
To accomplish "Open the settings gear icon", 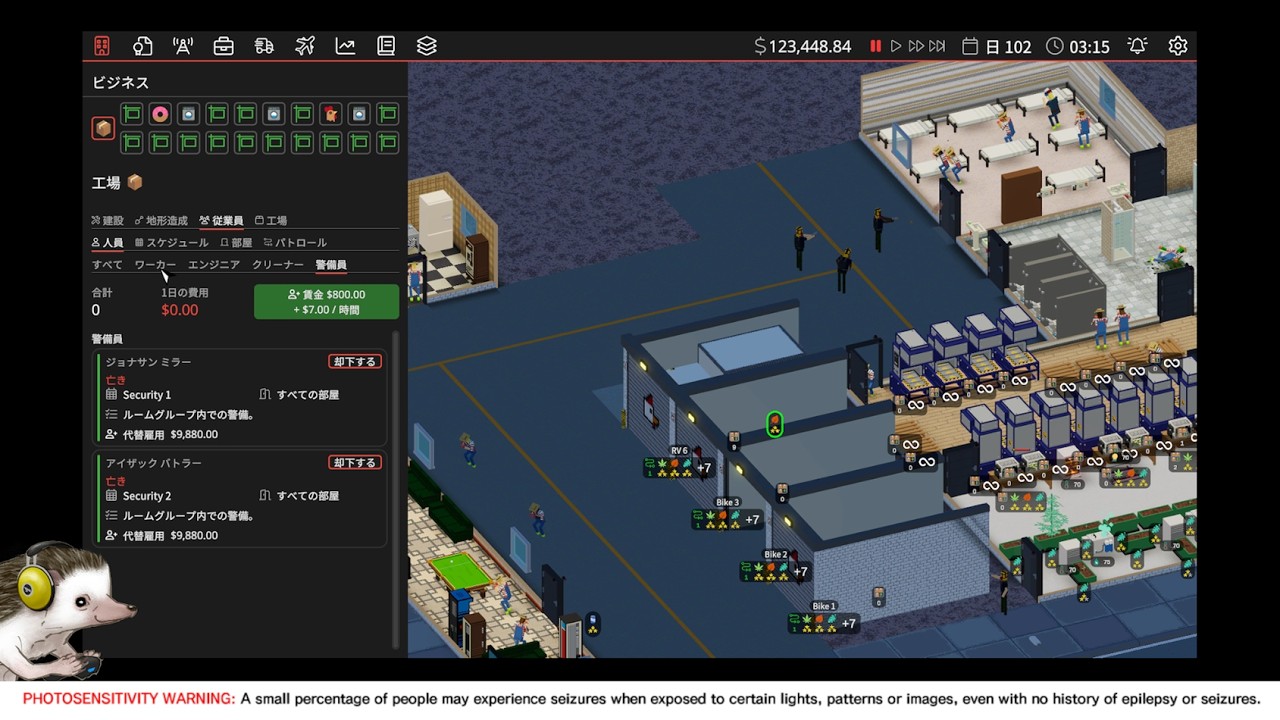I will pyautogui.click(x=1178, y=46).
